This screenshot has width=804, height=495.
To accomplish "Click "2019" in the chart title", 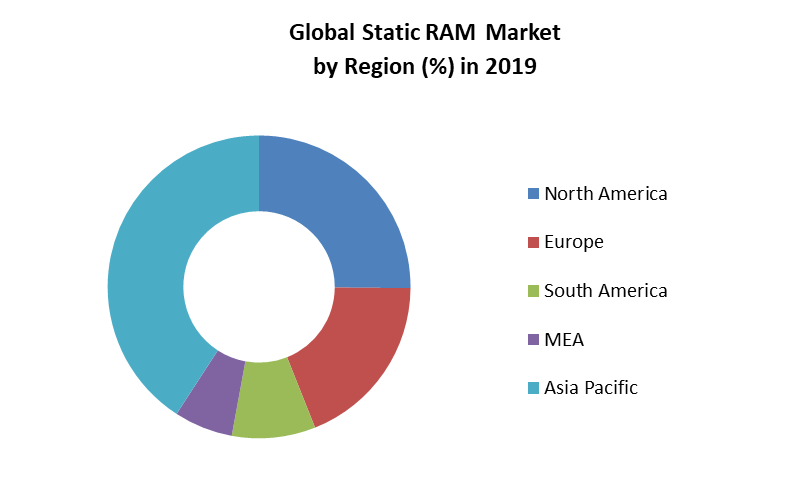I will point(513,68).
